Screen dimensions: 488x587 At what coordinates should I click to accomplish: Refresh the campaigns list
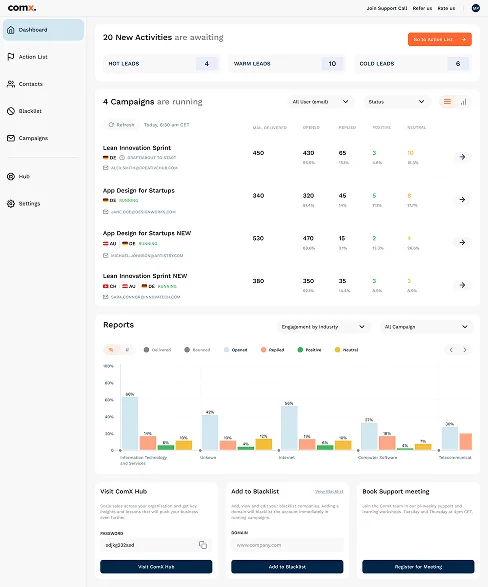click(x=121, y=125)
